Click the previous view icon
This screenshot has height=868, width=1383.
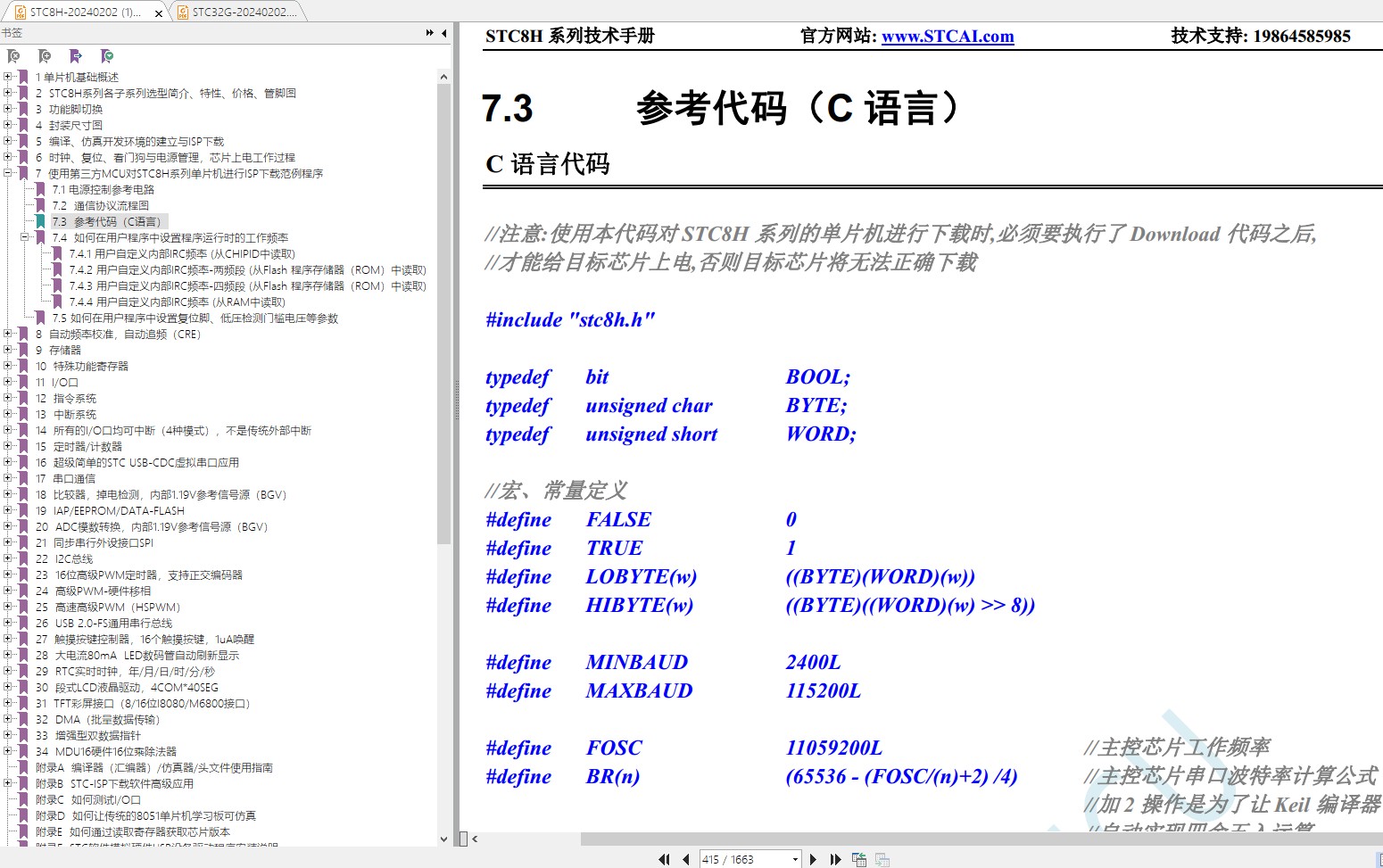point(859,859)
